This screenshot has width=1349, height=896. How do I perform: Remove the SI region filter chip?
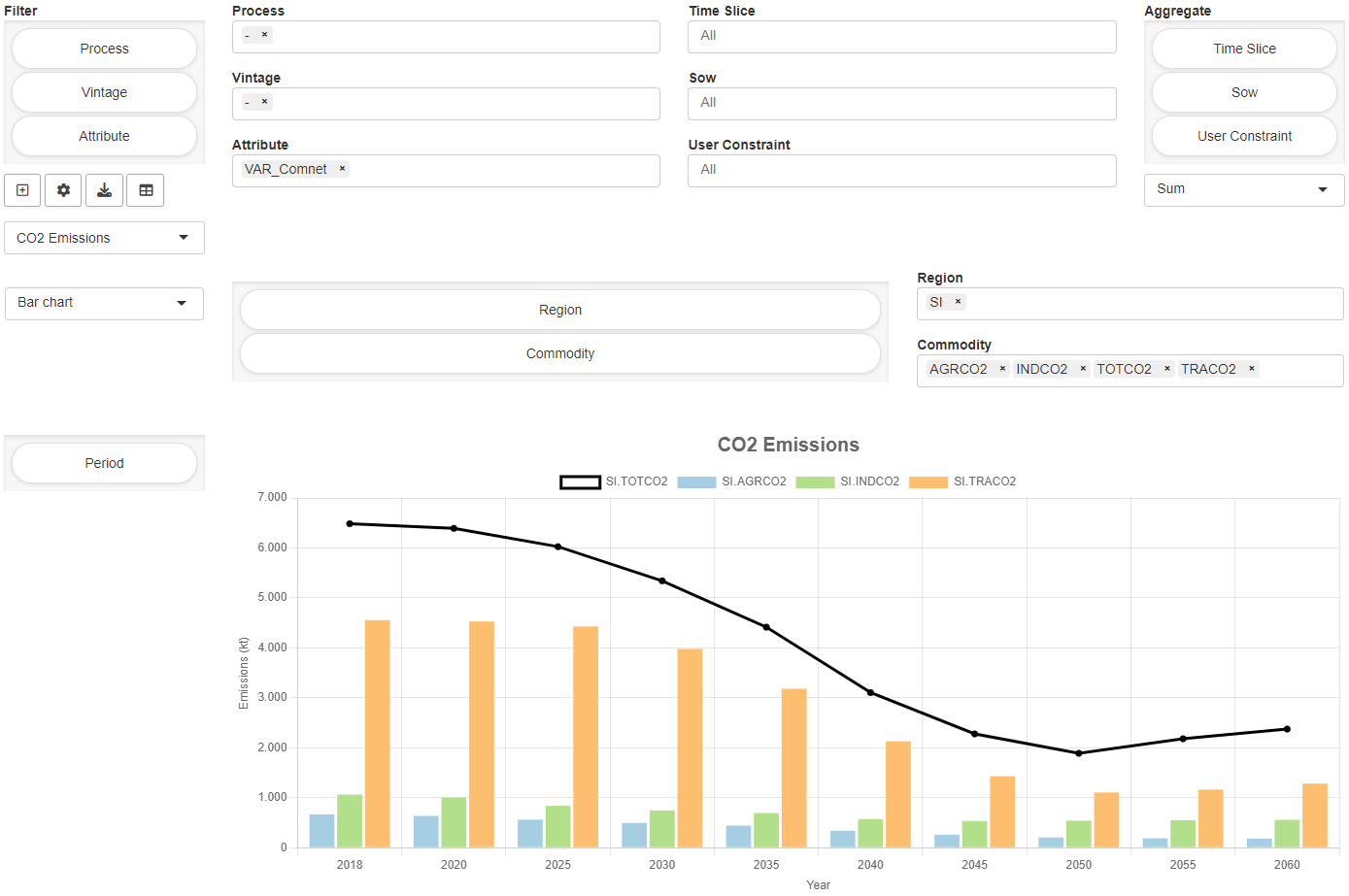tap(958, 301)
